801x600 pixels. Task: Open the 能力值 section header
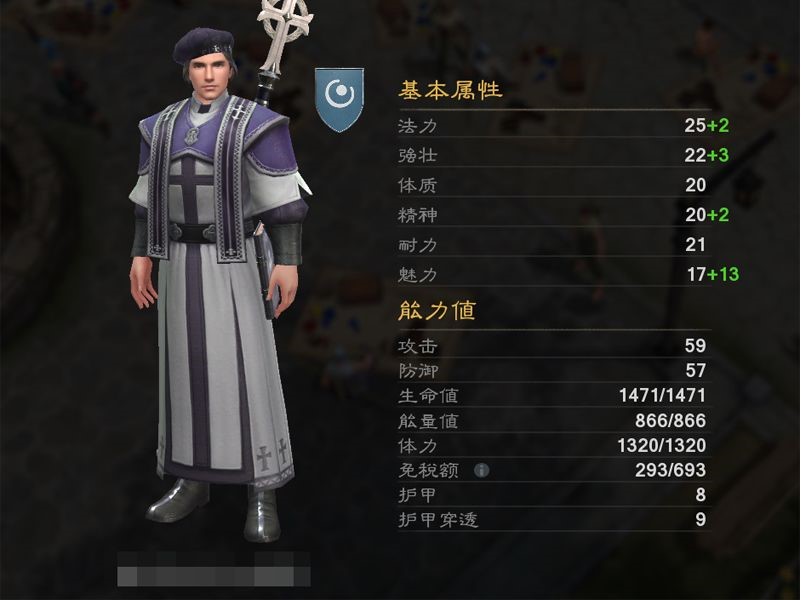[437, 310]
